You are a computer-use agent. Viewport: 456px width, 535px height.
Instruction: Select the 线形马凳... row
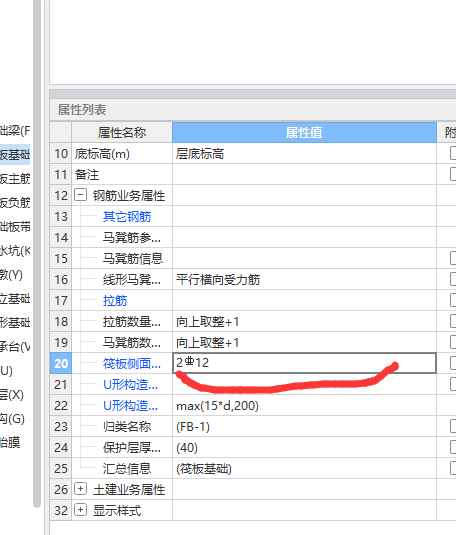point(132,279)
